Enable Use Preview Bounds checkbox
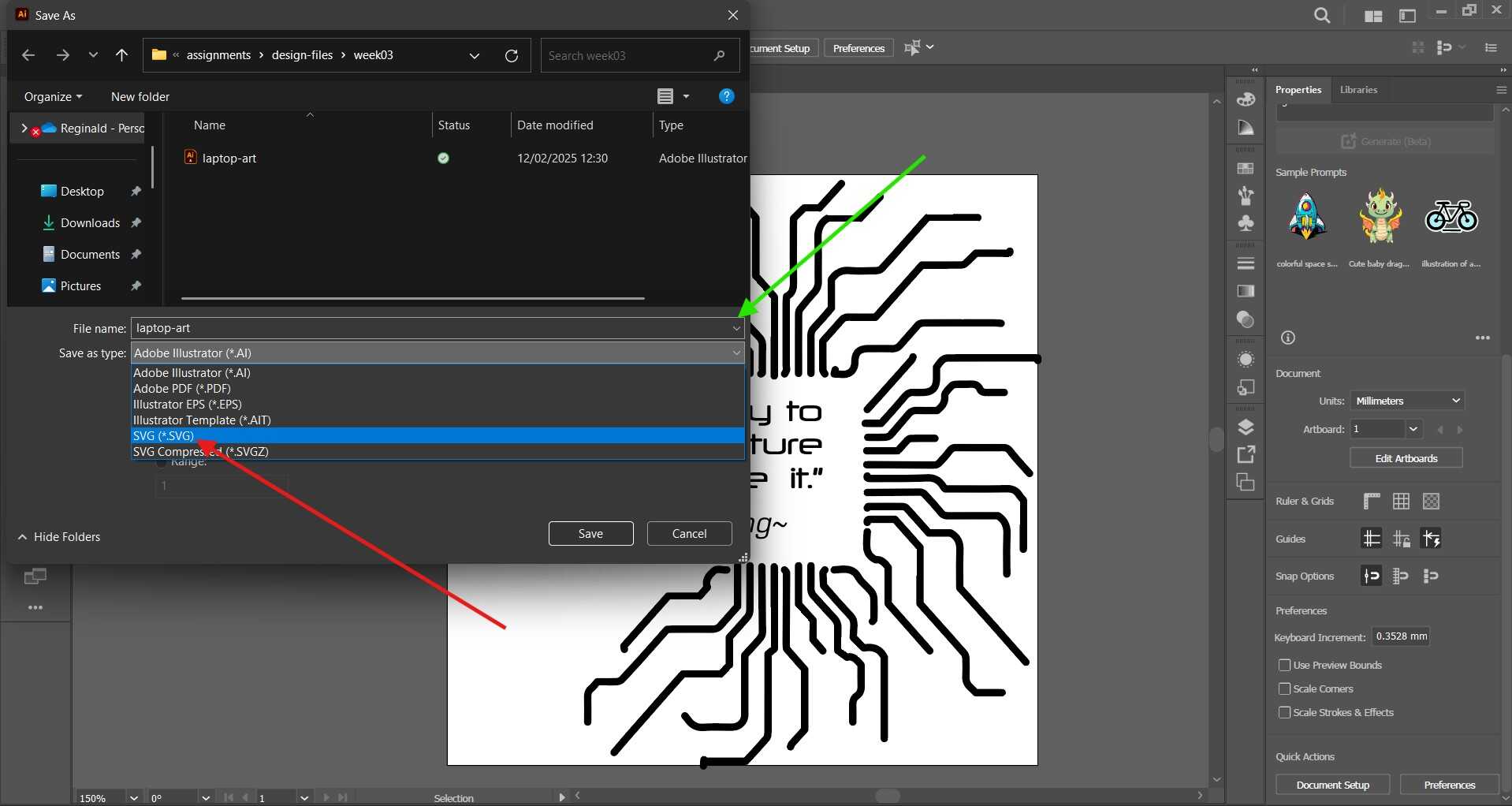 [x=1284, y=665]
